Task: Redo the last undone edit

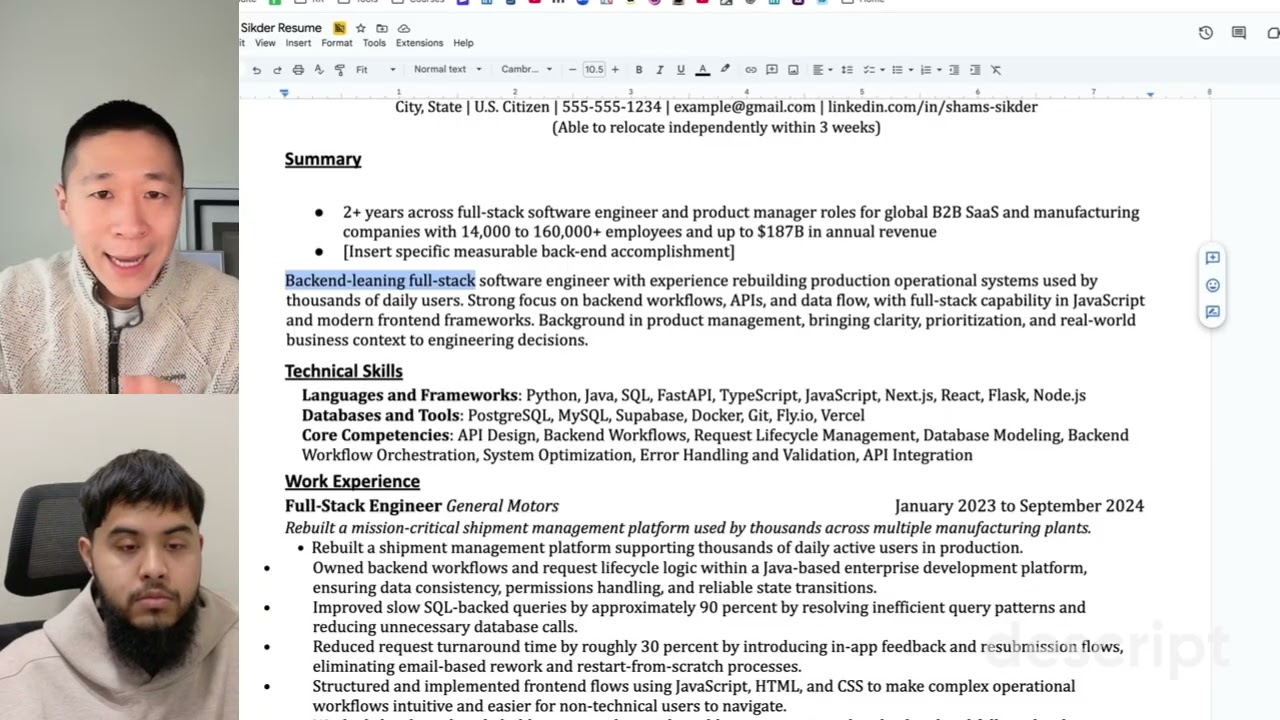Action: coord(277,70)
